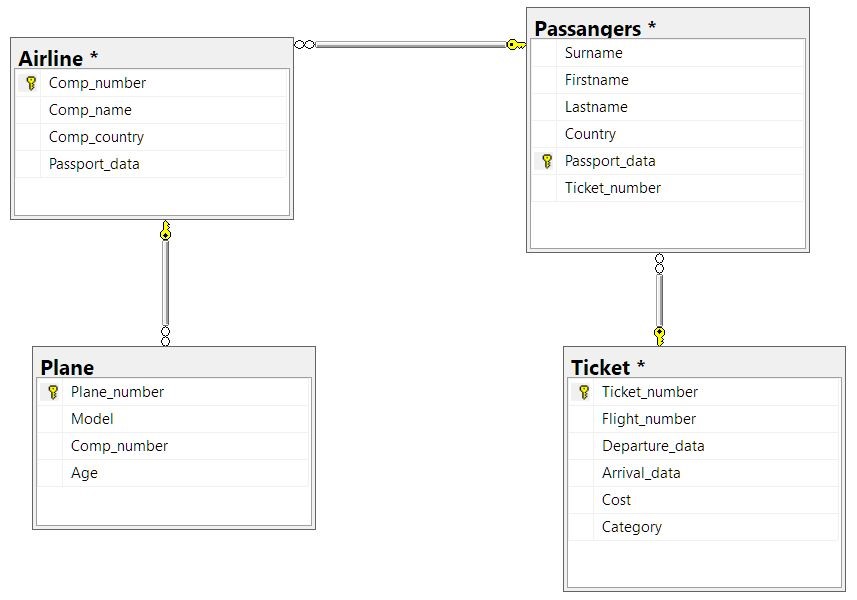This screenshot has height=600, width=857.
Task: Select the Surname column in Passangers
Action: 593,53
